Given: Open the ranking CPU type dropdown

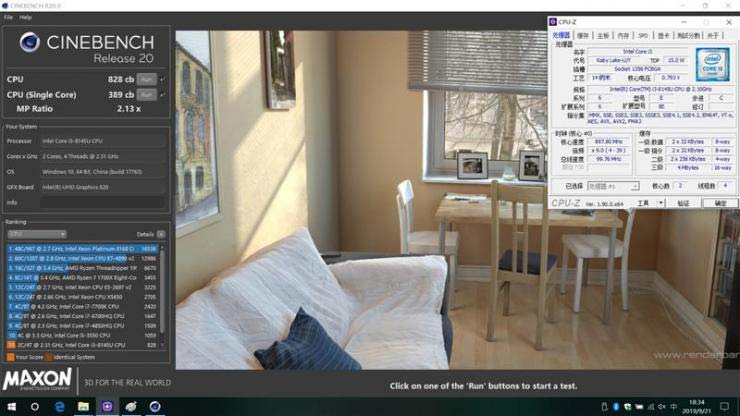Looking at the screenshot, I should 37,234.
